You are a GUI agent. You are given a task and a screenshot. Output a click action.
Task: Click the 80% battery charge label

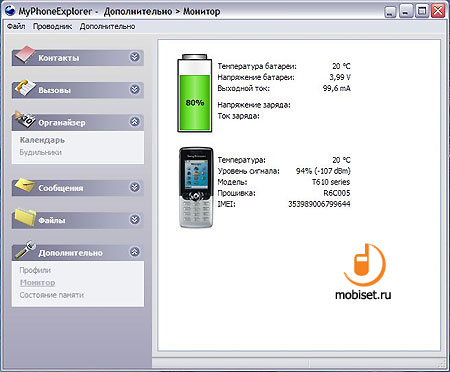pyautogui.click(x=195, y=103)
